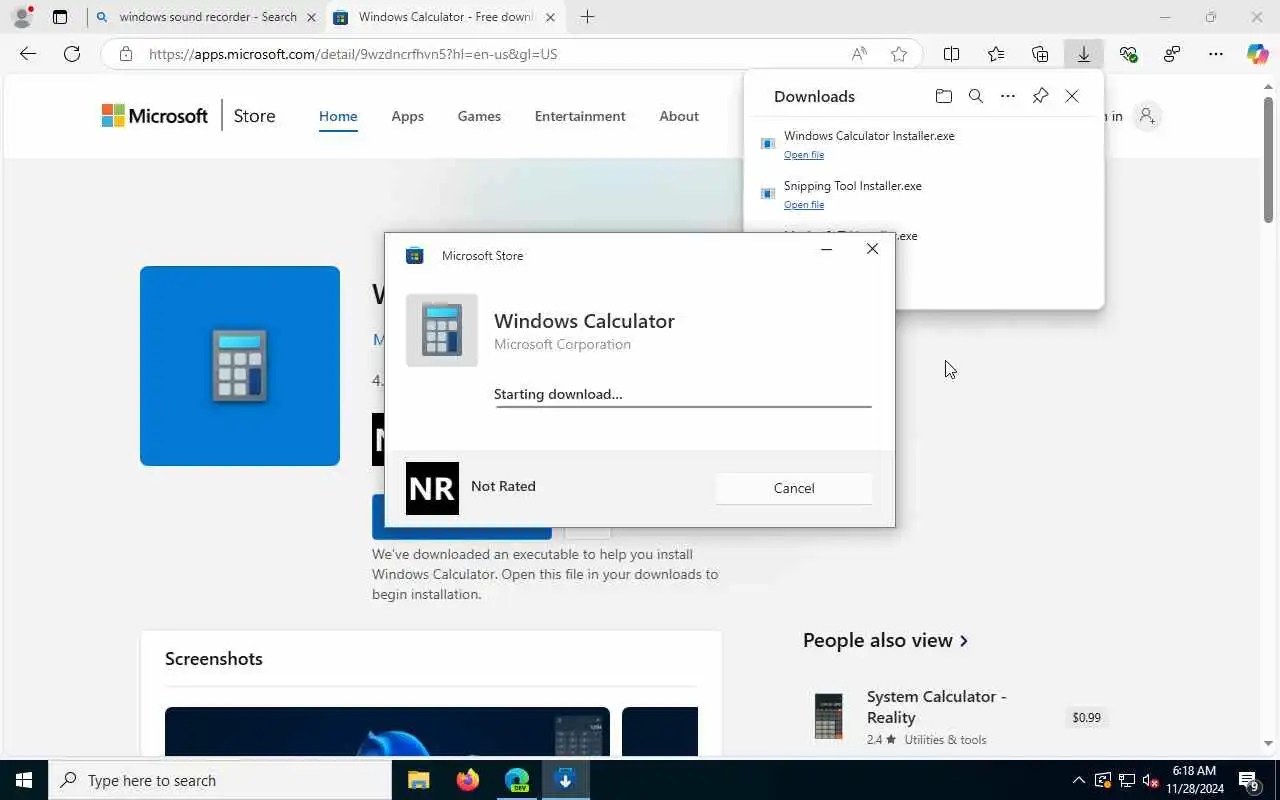This screenshot has width=1280, height=800.
Task: Refresh the current page
Action: (72, 54)
